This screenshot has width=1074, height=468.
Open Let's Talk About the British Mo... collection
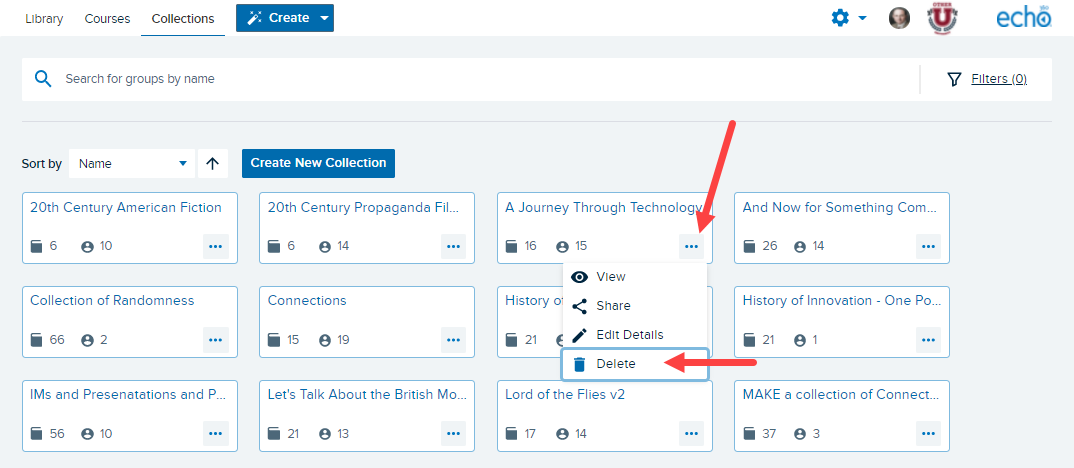click(x=367, y=395)
